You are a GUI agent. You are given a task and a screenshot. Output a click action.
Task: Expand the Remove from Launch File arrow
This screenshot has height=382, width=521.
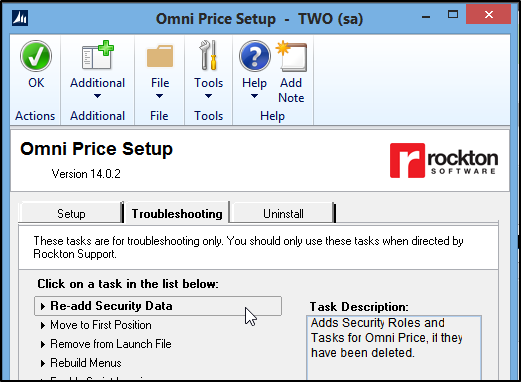click(43, 344)
